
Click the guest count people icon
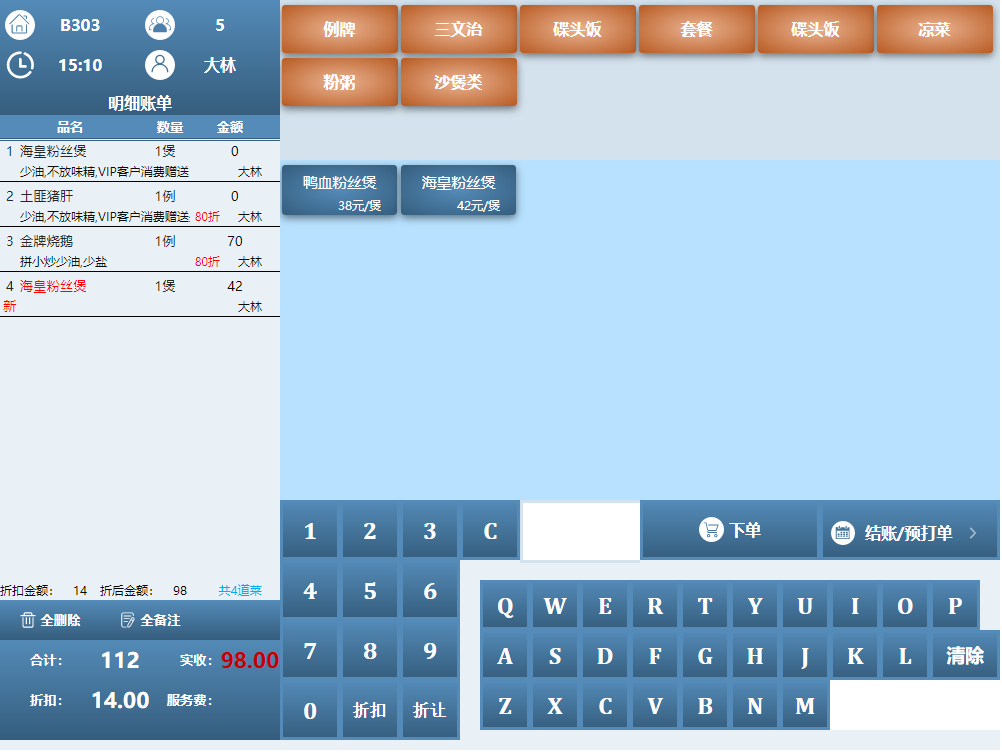(160, 25)
